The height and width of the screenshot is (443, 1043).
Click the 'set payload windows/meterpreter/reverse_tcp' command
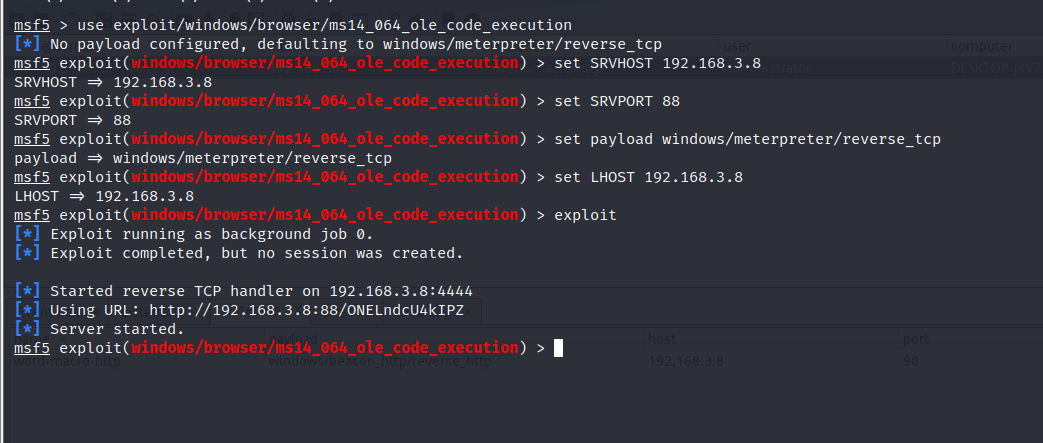click(747, 139)
